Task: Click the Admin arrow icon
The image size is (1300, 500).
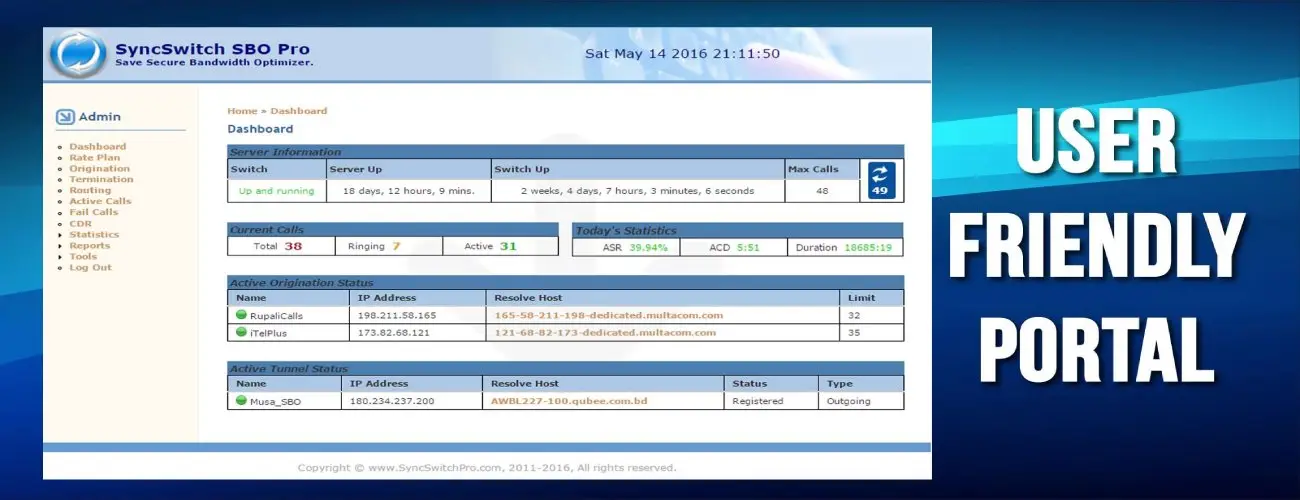Action: pos(65,117)
